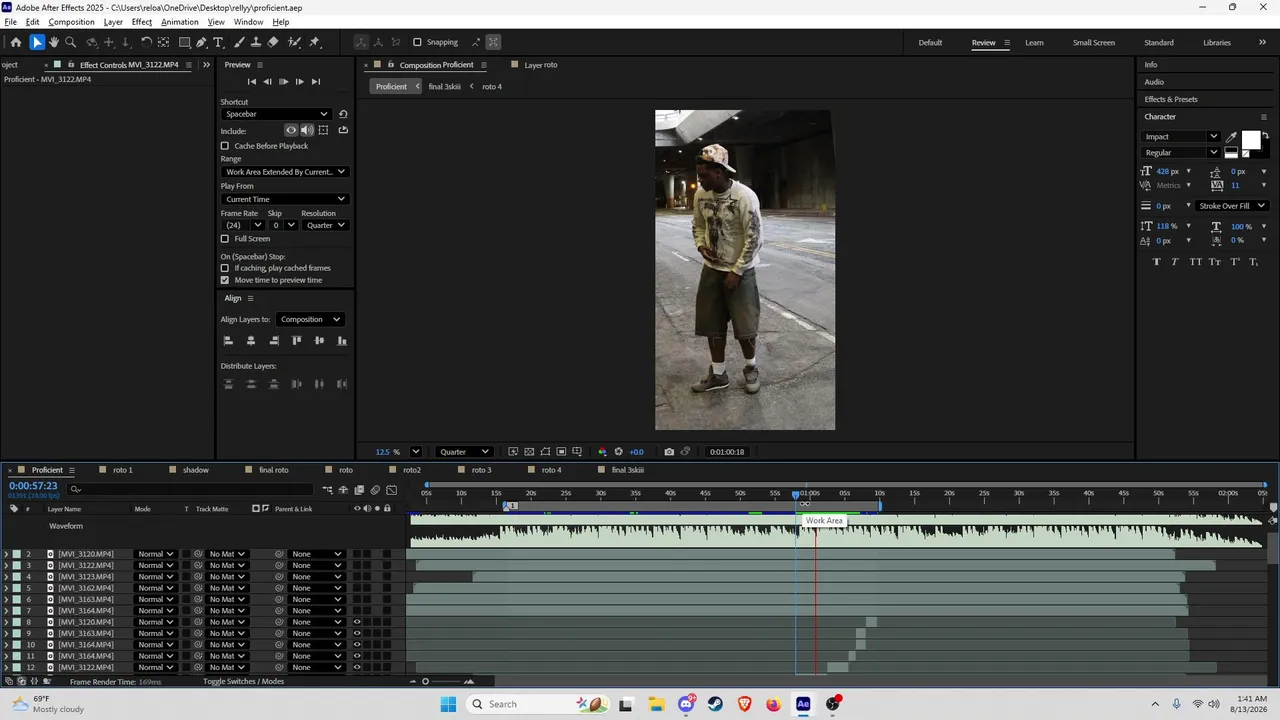The width and height of the screenshot is (1280, 720).
Task: Select the Eraser tool
Action: [x=274, y=42]
